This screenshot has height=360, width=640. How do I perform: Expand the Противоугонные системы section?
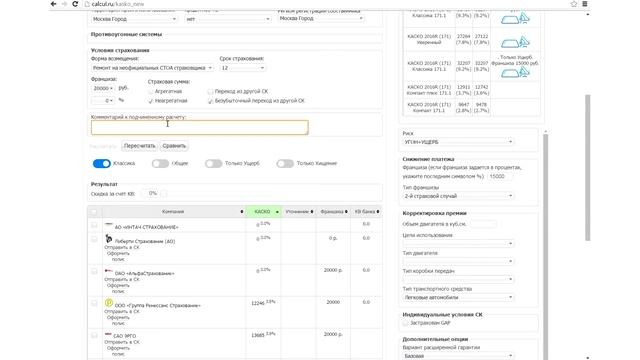[x=126, y=34]
